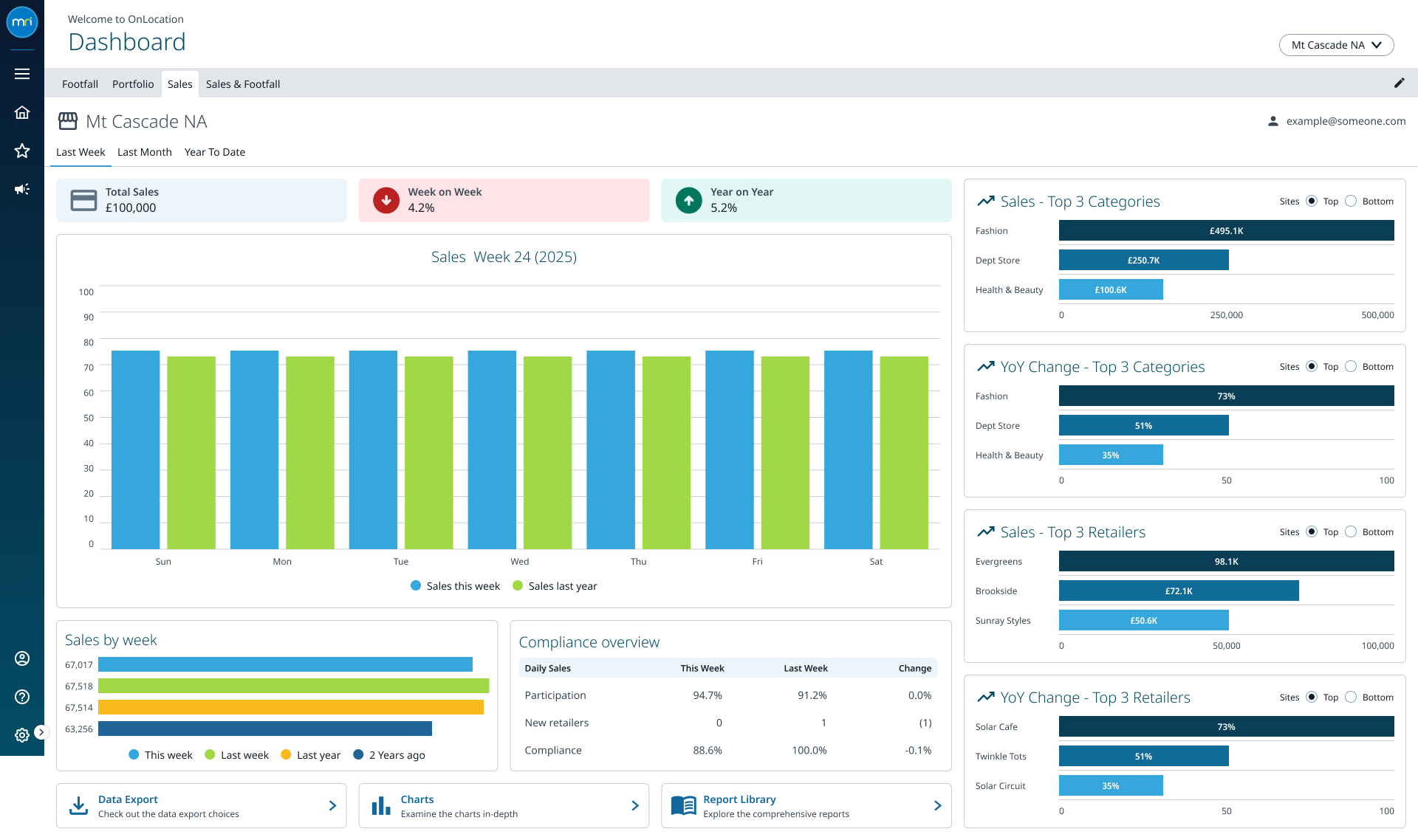Toggle Sales this week legend item
This screenshot has height=840, width=1418.
(455, 586)
